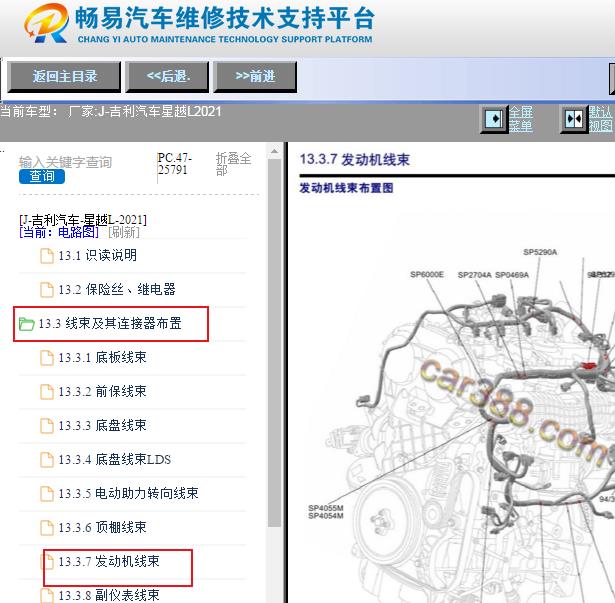Viewport: 615px width, 603px height.
Task: Click the 当前车型 vehicle info text
Action: 111,111
